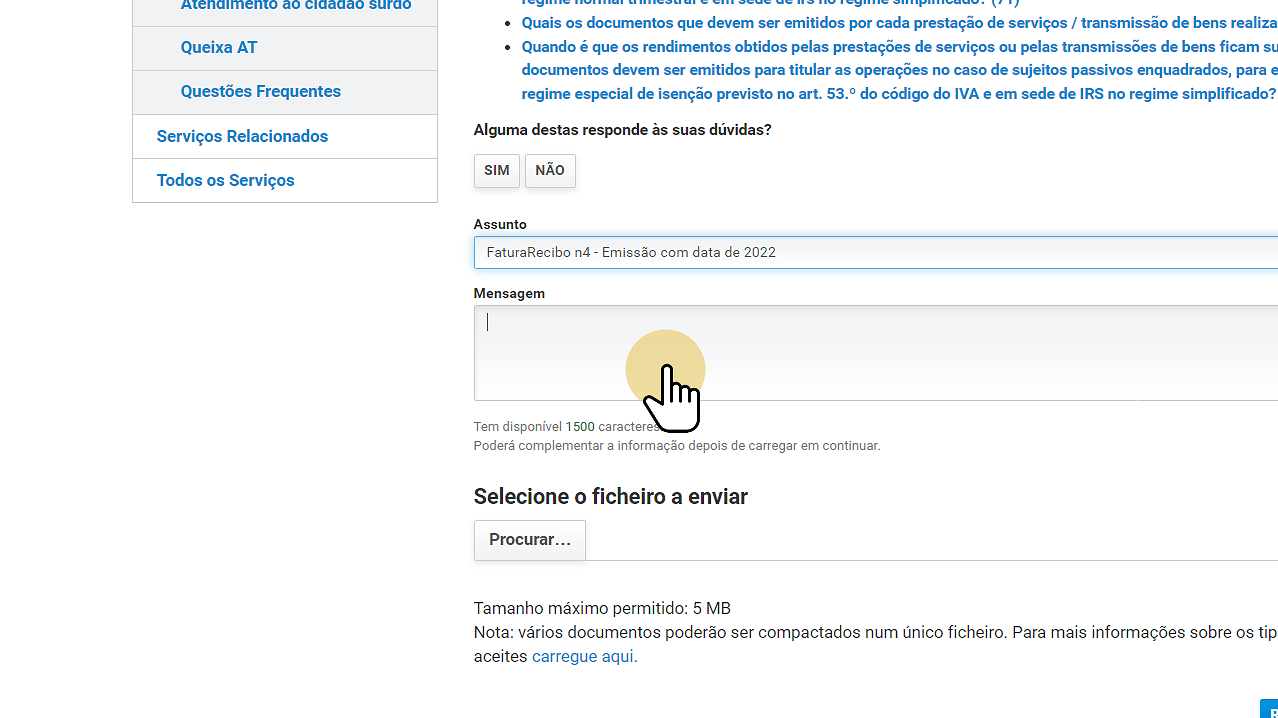The width and height of the screenshot is (1278, 718).
Task: Select the Queixa AT sidebar item
Action: click(219, 47)
